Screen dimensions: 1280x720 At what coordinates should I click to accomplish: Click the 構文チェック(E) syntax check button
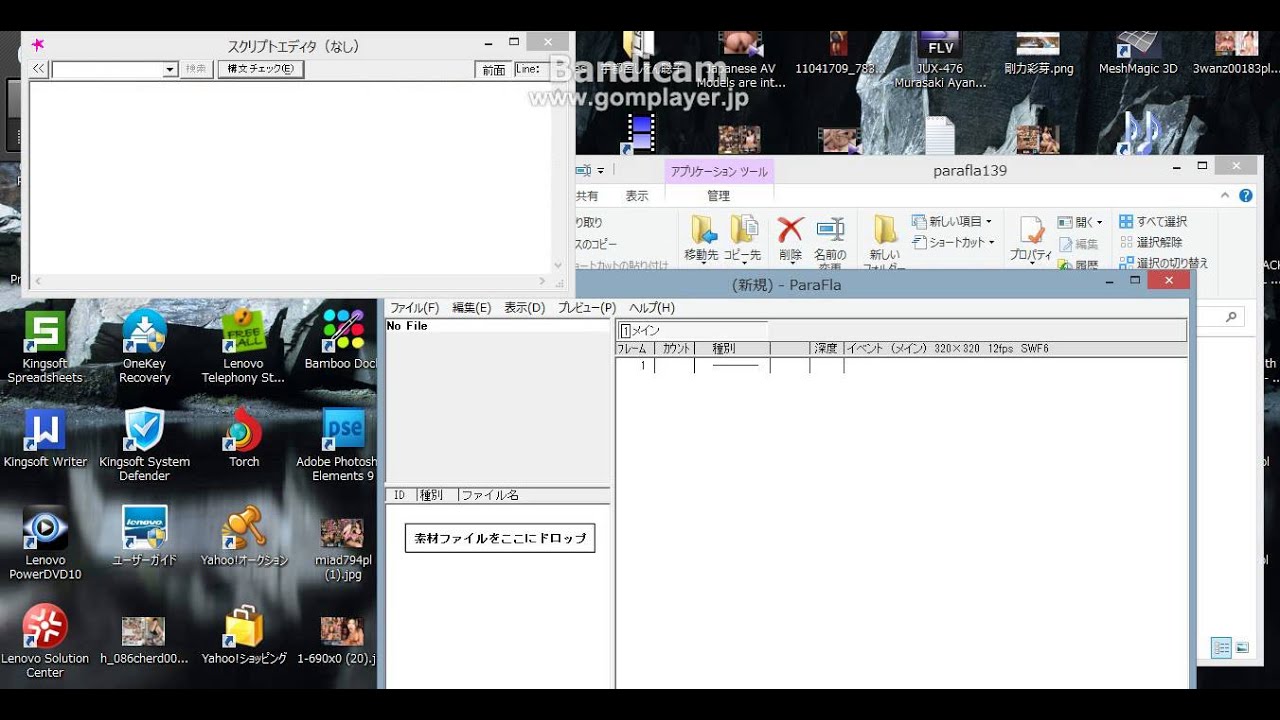(x=260, y=69)
